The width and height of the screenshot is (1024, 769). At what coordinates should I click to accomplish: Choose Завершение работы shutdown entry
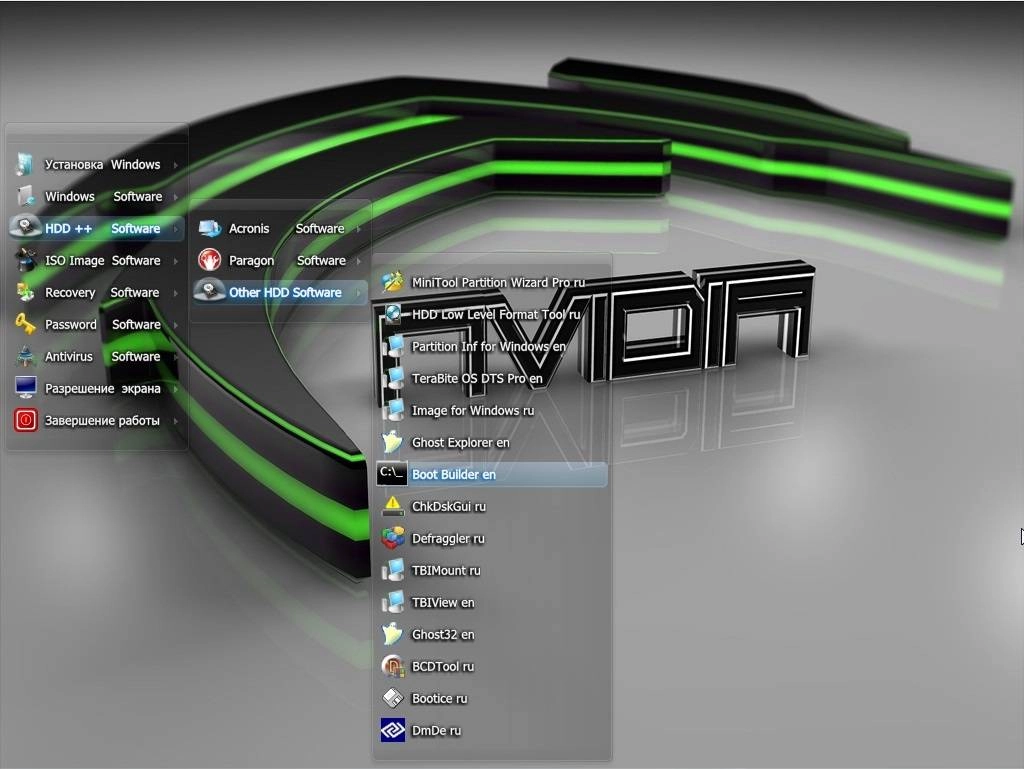click(x=97, y=420)
